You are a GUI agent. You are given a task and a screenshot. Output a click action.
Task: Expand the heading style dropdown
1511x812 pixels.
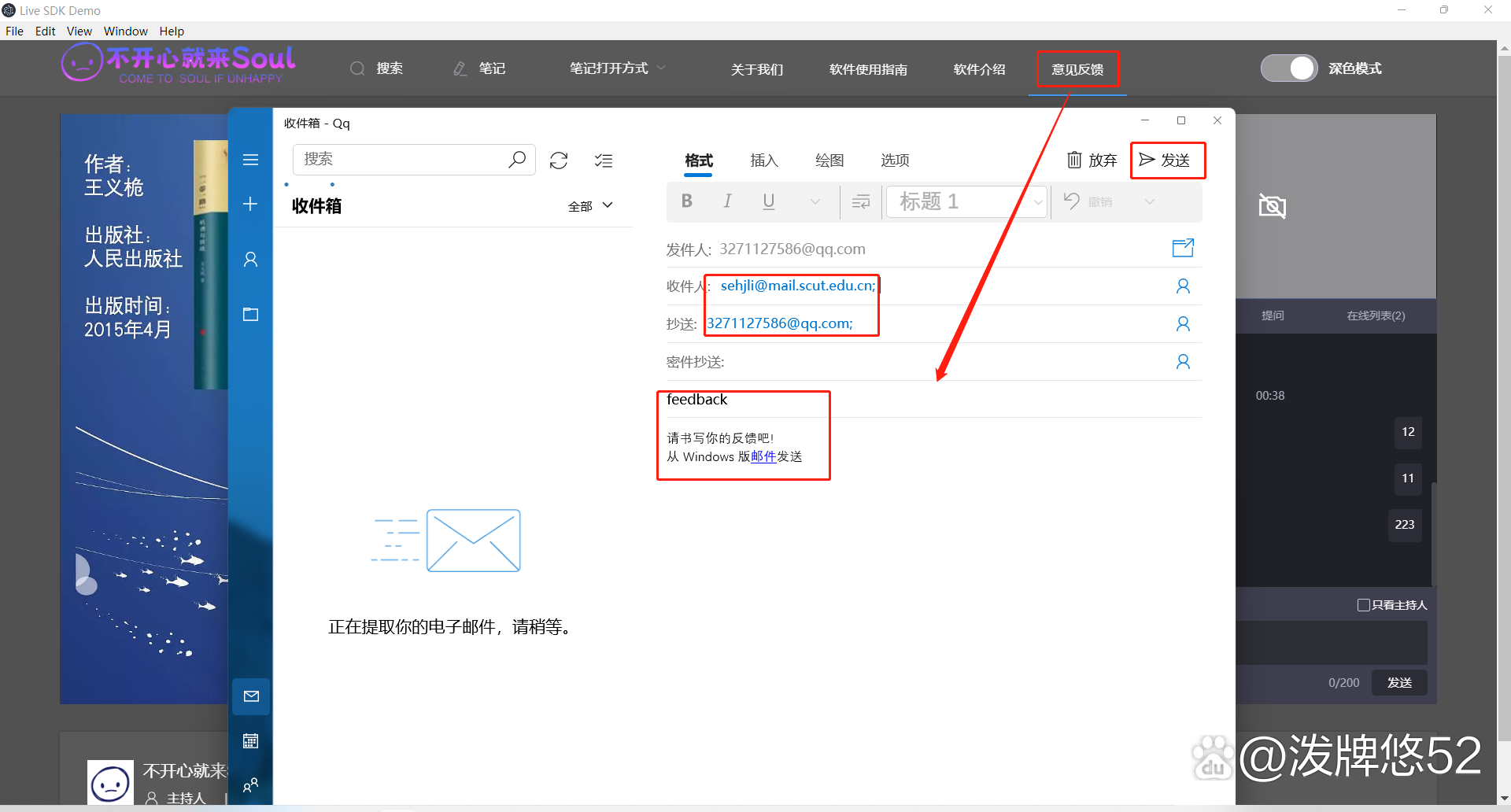(x=1038, y=202)
